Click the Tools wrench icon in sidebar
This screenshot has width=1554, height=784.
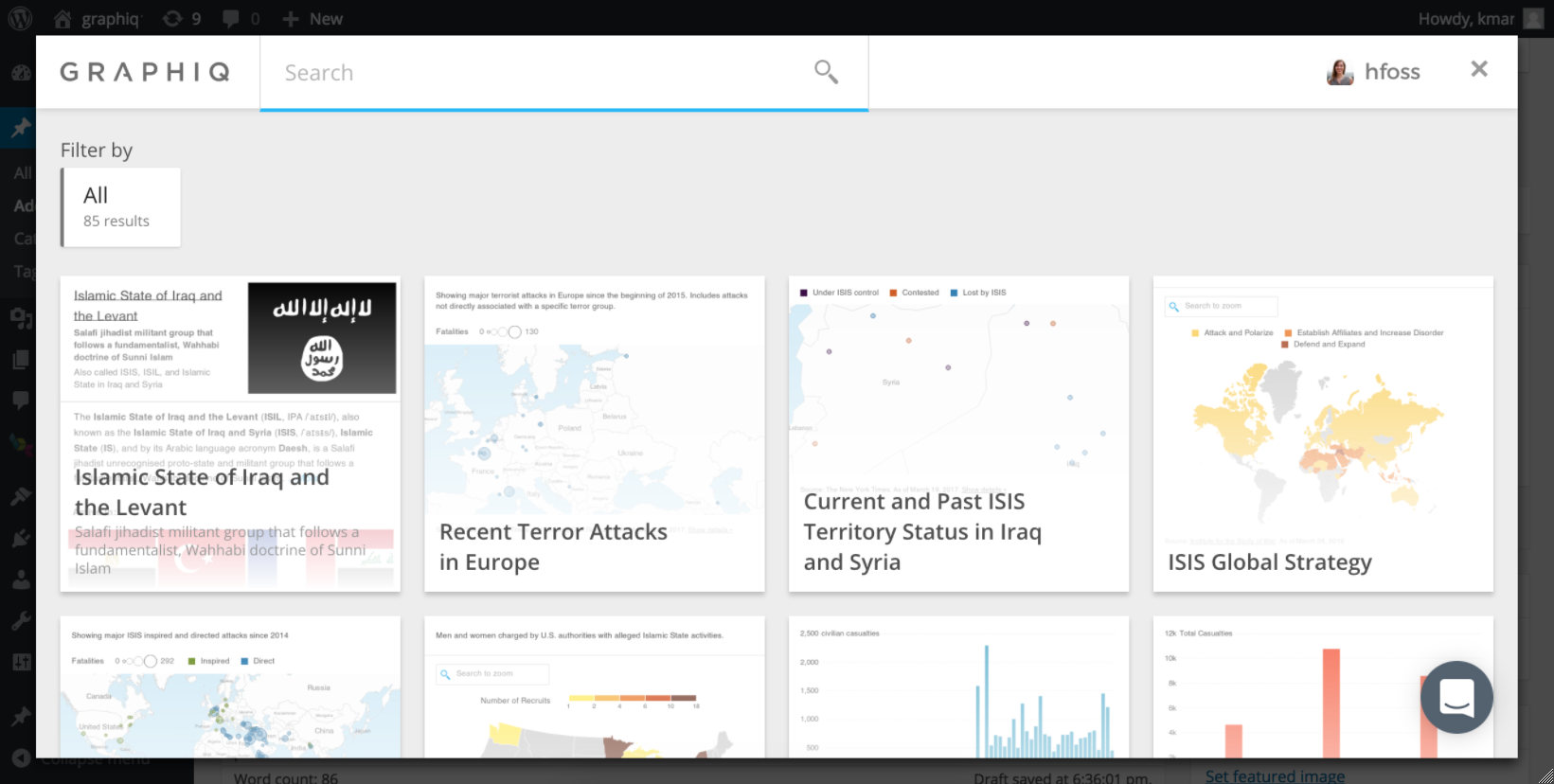pyautogui.click(x=20, y=621)
